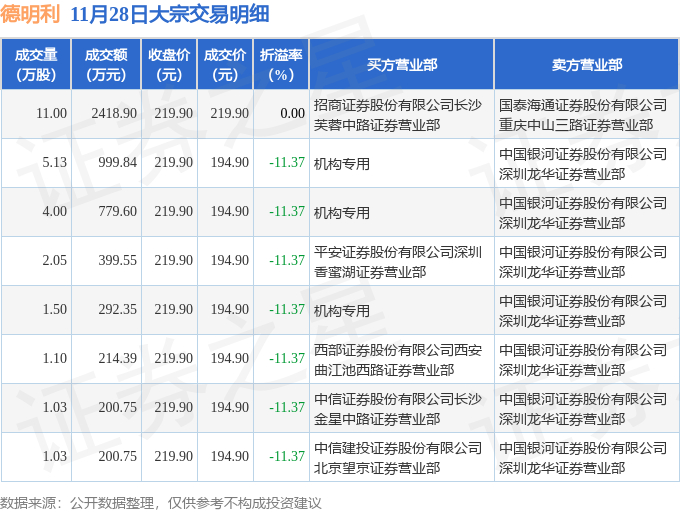Click -11.37 in the 214.39 amount row
680x512 pixels.
[x=287, y=359]
